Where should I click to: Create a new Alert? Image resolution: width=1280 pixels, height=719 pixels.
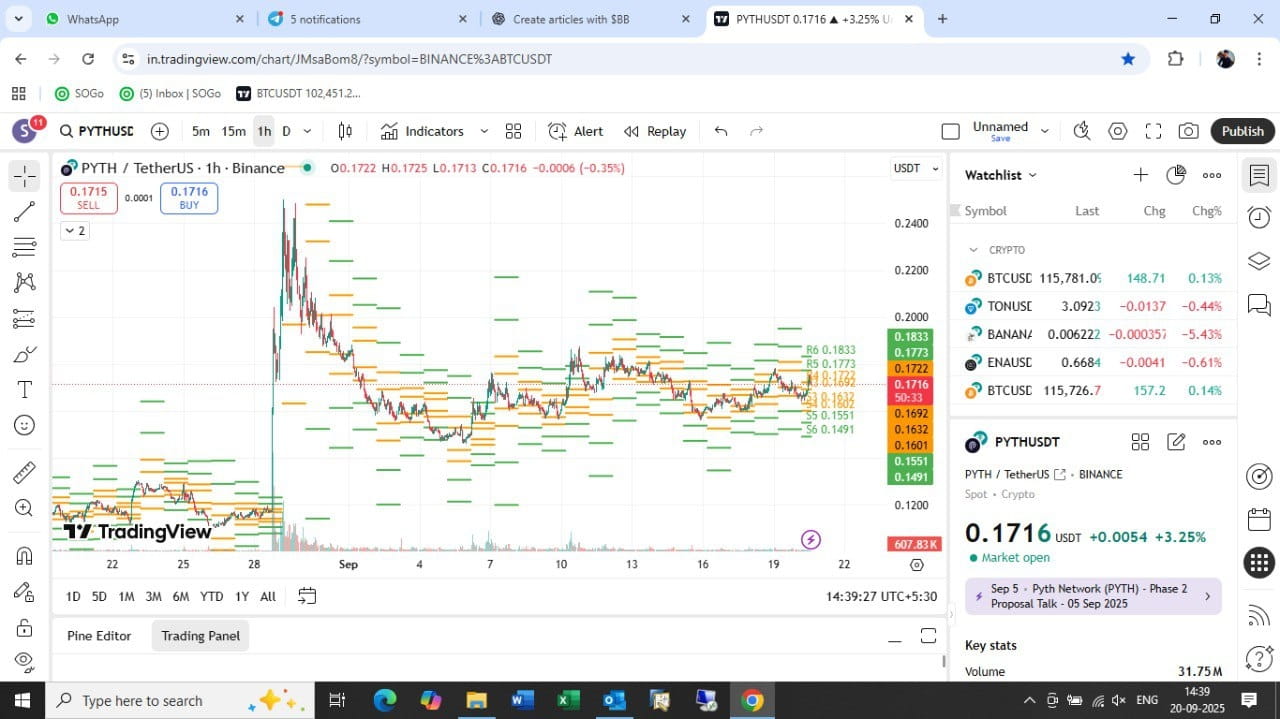[x=576, y=131]
